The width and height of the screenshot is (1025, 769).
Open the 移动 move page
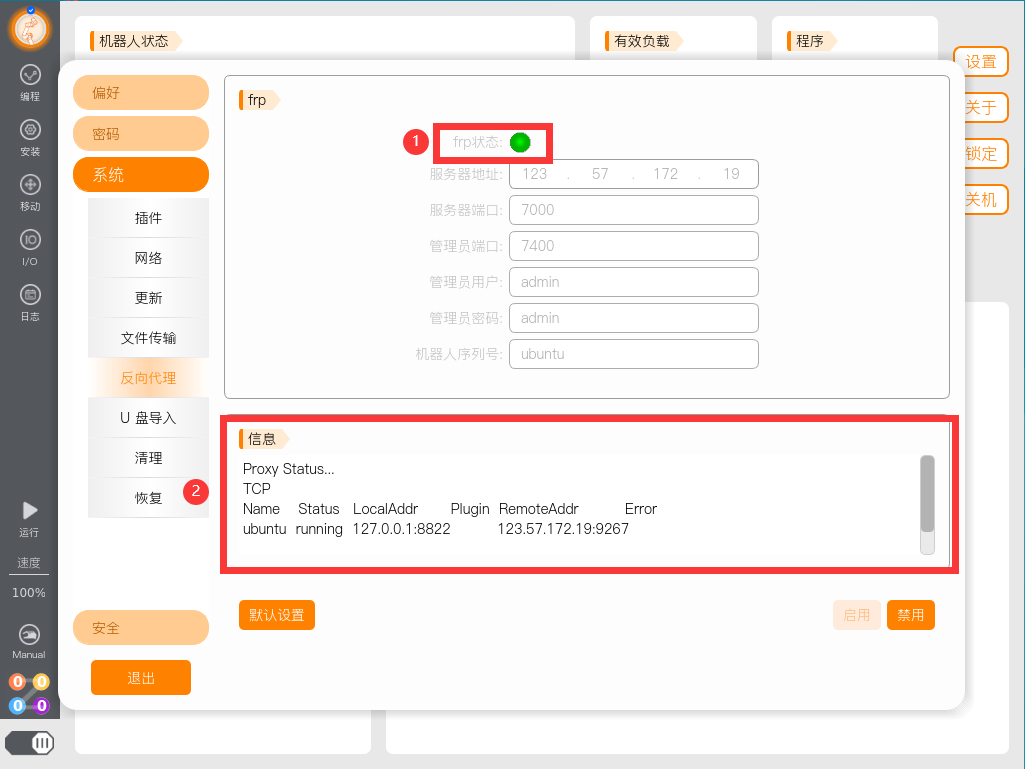pos(30,192)
